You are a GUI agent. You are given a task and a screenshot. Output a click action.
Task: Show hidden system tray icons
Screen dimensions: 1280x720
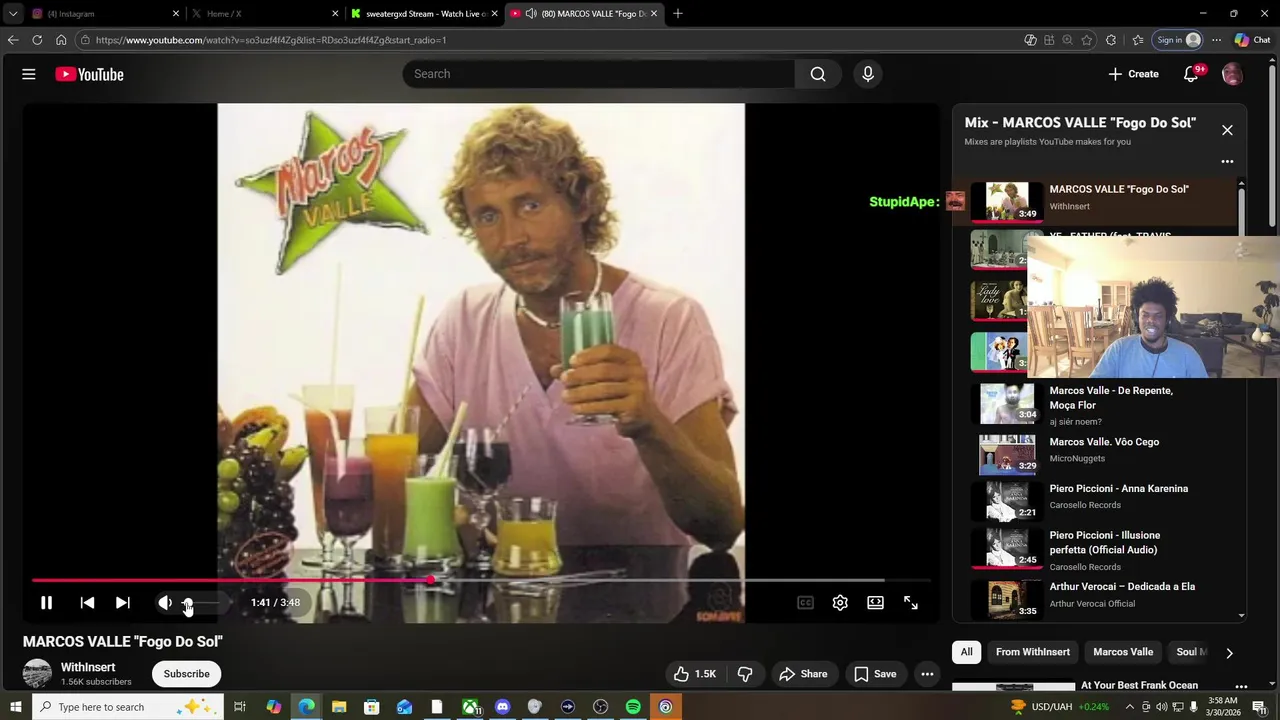[1130, 707]
